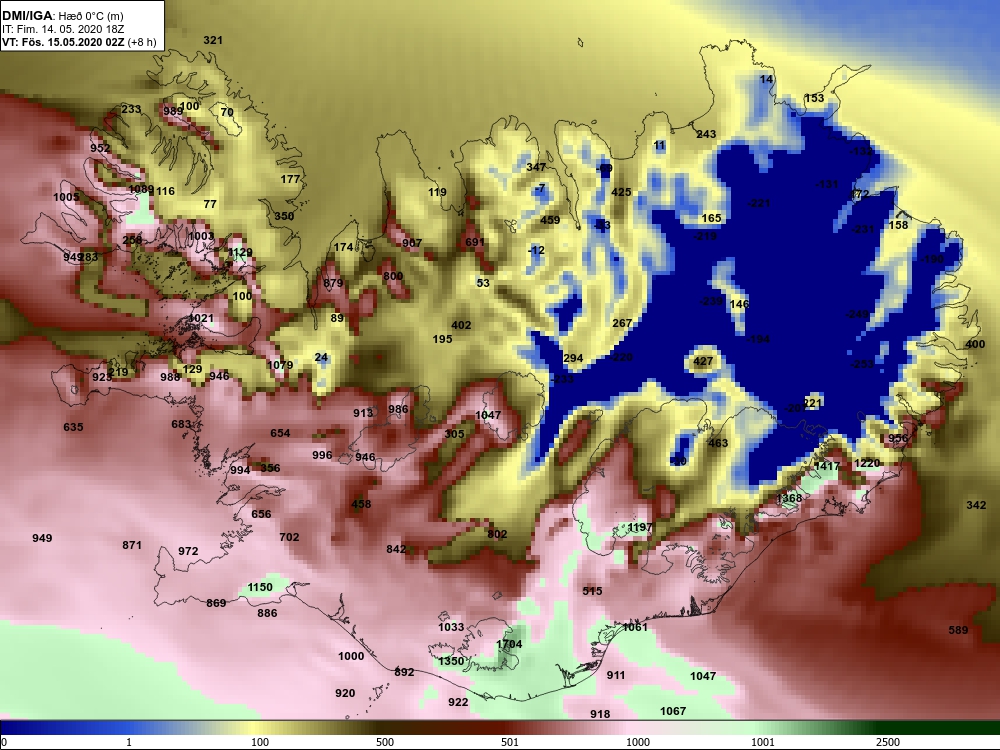Click the map value "356"
Image resolution: width=1000 pixels, height=750 pixels.
270,468
